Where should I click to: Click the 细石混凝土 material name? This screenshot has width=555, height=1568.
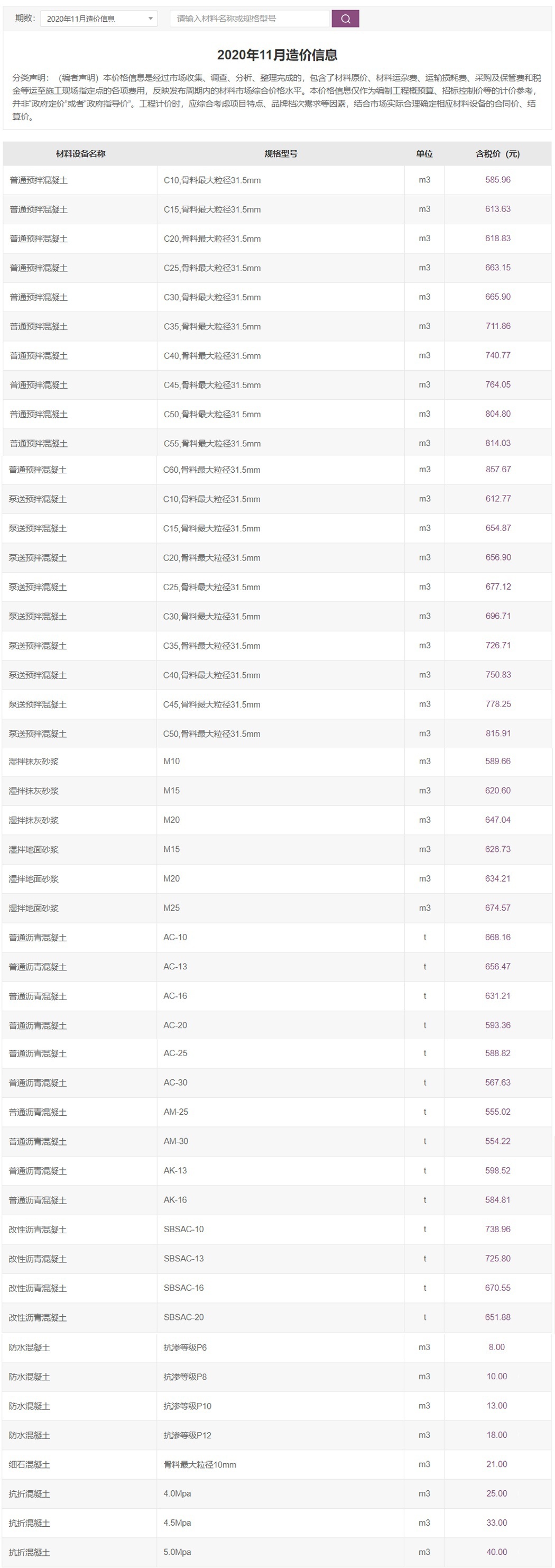pyautogui.click(x=29, y=1464)
